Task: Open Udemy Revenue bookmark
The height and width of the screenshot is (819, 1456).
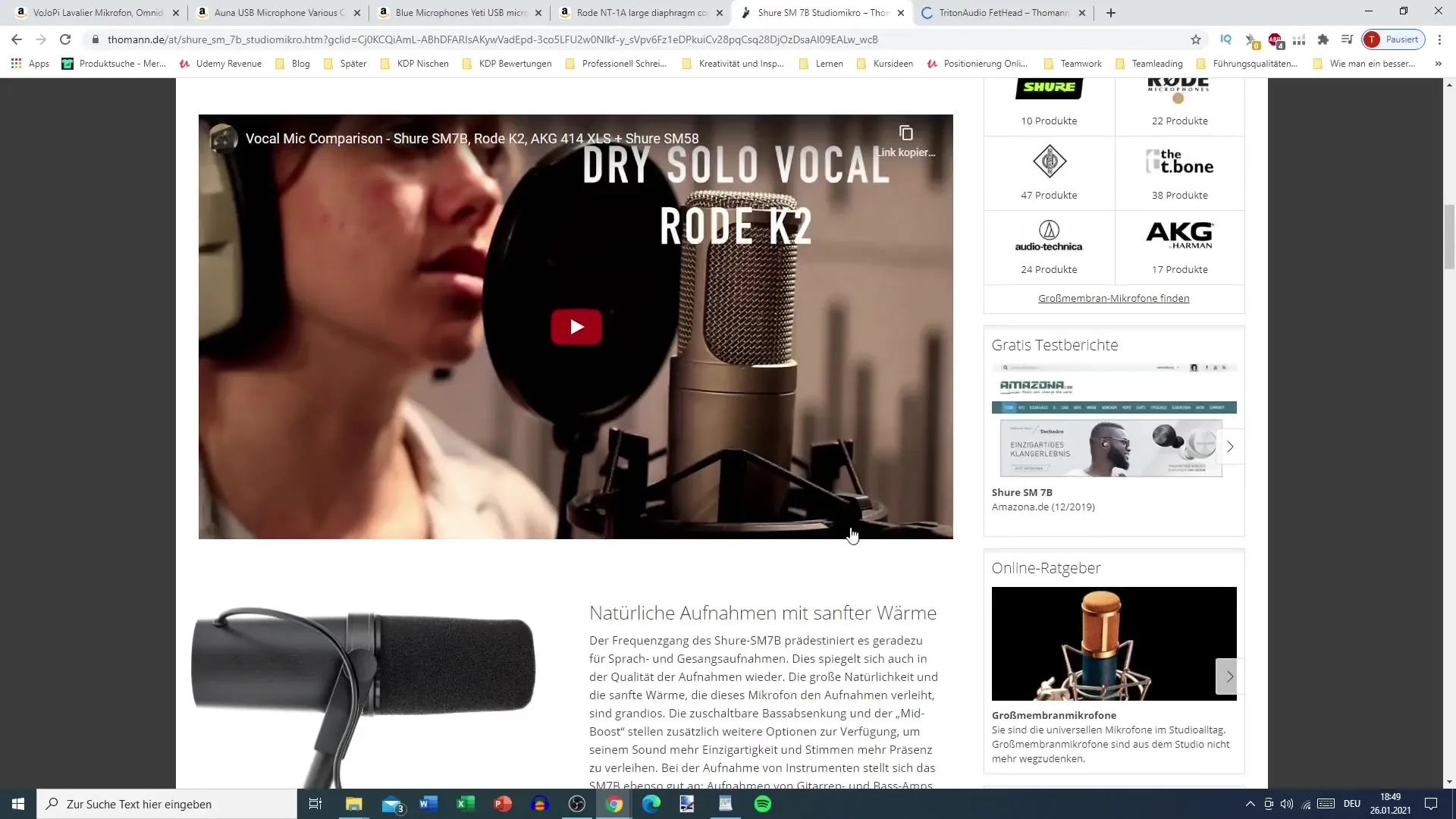Action: 221,64
